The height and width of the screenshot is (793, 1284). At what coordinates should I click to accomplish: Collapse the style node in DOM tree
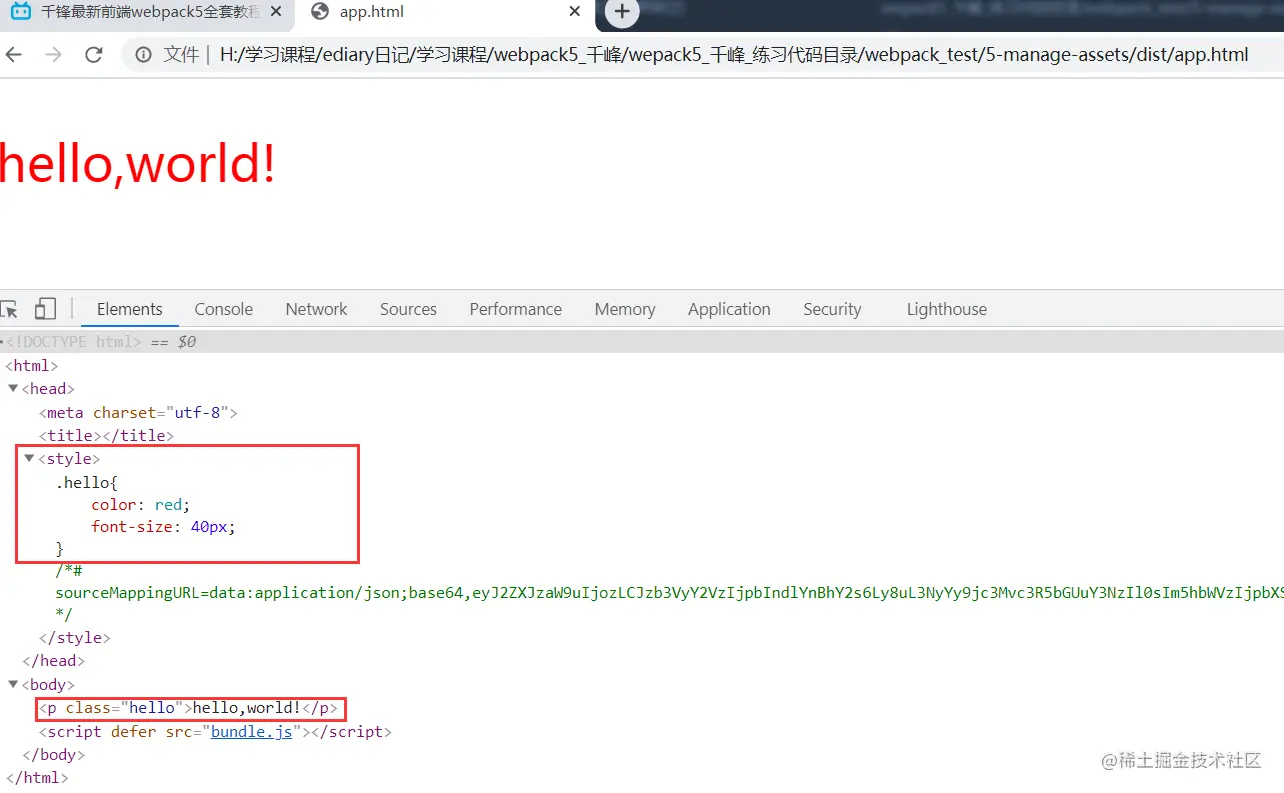pos(29,458)
